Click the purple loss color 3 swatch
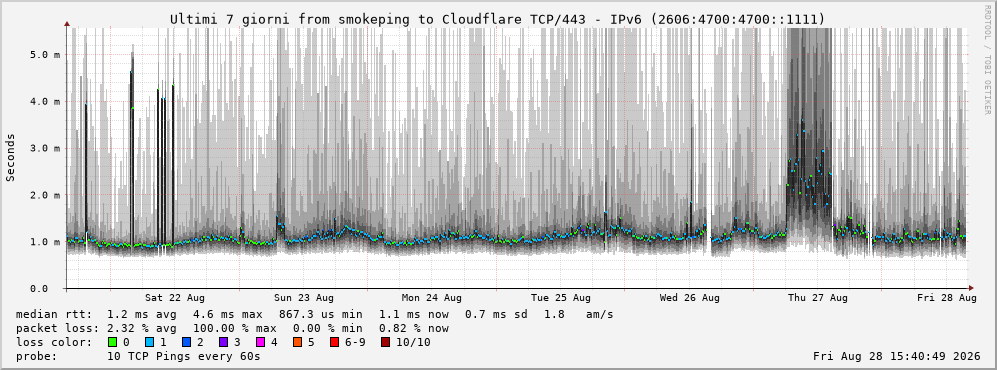This screenshot has width=997, height=370. pyautogui.click(x=222, y=343)
